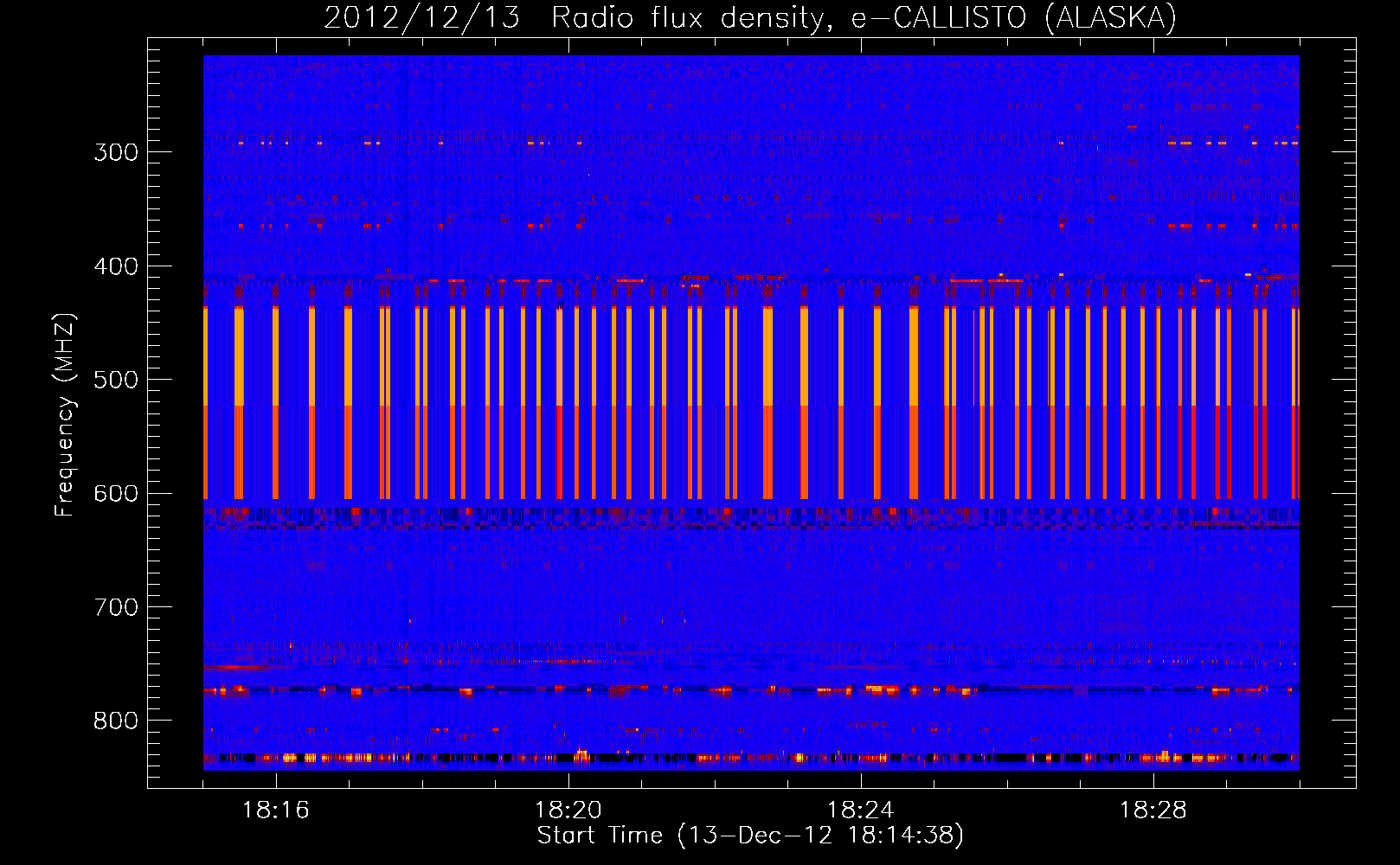Click the 400 frequency tick label

coord(116,266)
